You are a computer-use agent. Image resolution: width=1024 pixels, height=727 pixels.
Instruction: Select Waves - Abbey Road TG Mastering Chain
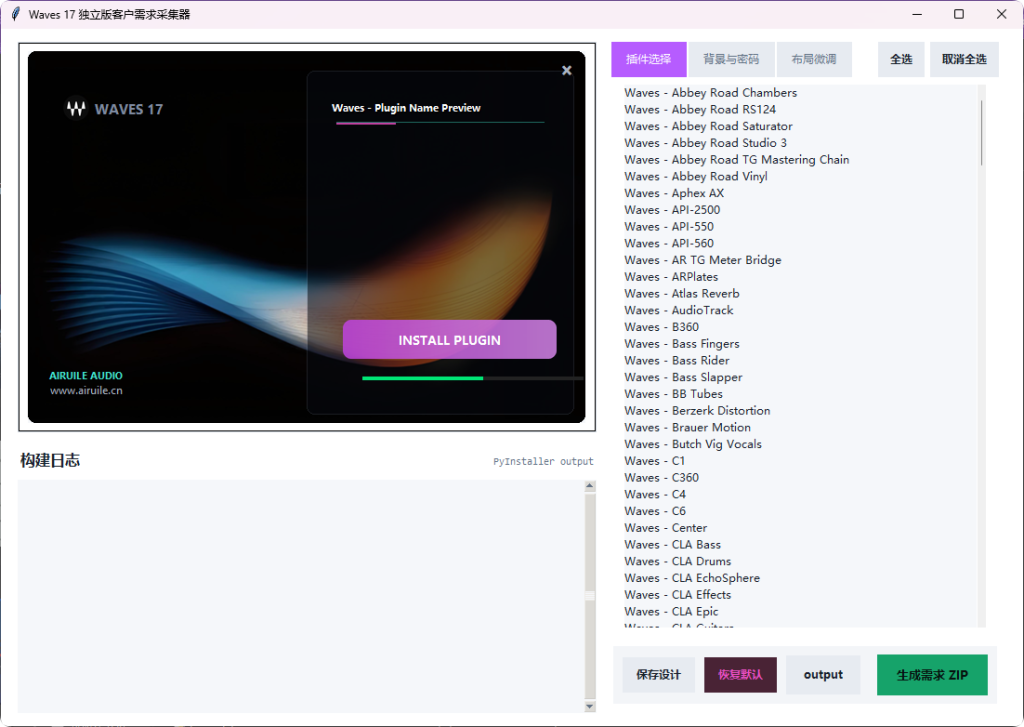[737, 160]
